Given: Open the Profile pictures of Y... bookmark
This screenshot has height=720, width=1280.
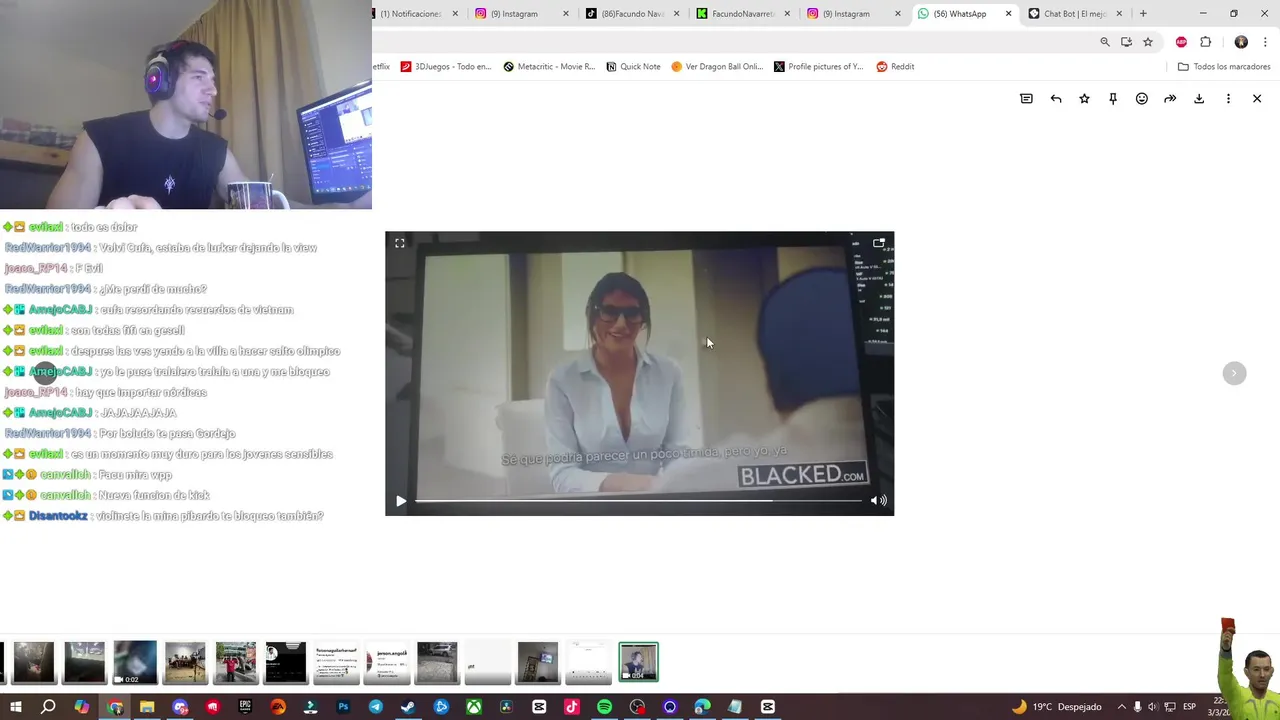Looking at the screenshot, I should pos(818,67).
